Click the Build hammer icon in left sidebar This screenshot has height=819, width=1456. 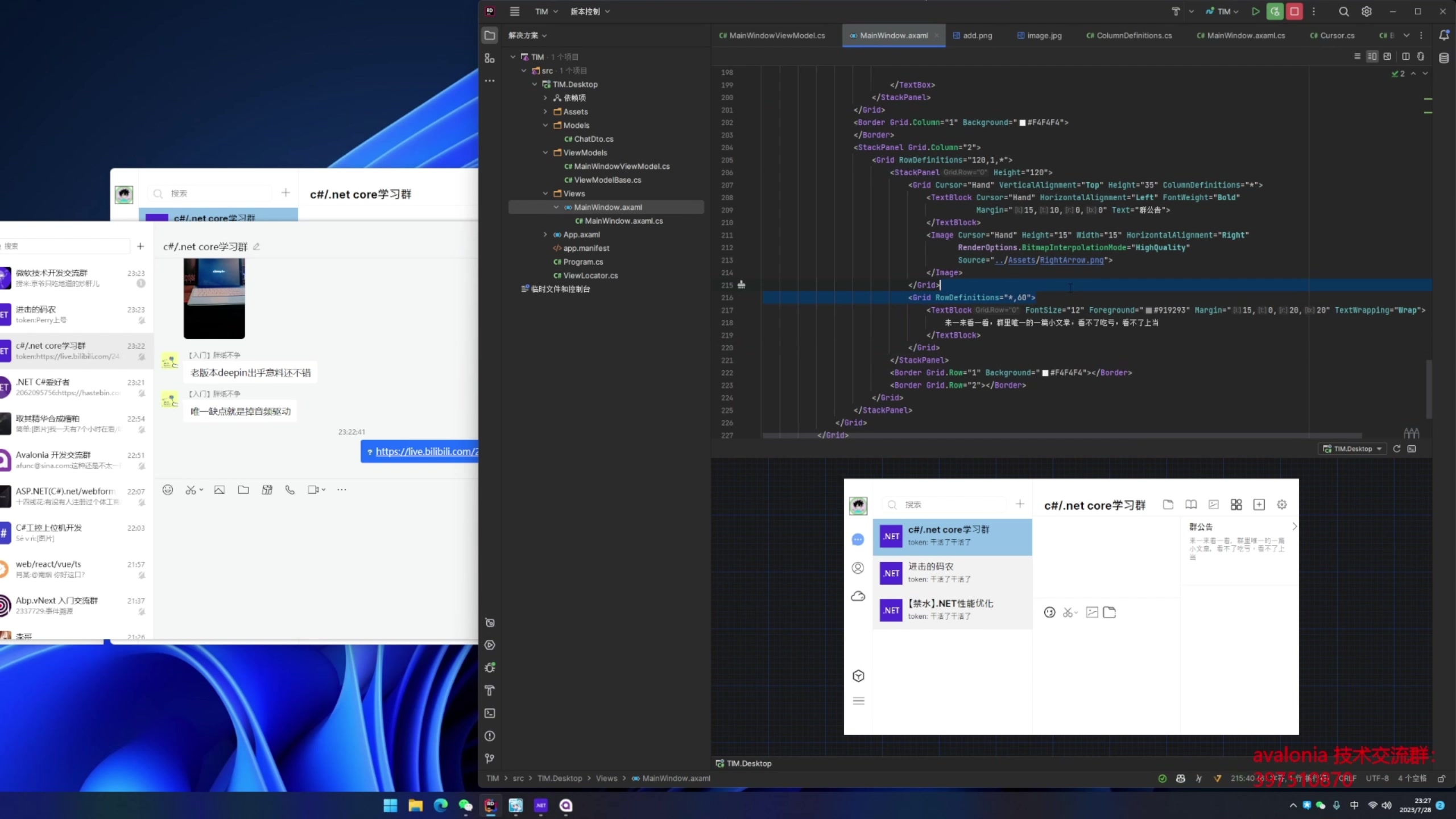[490, 690]
